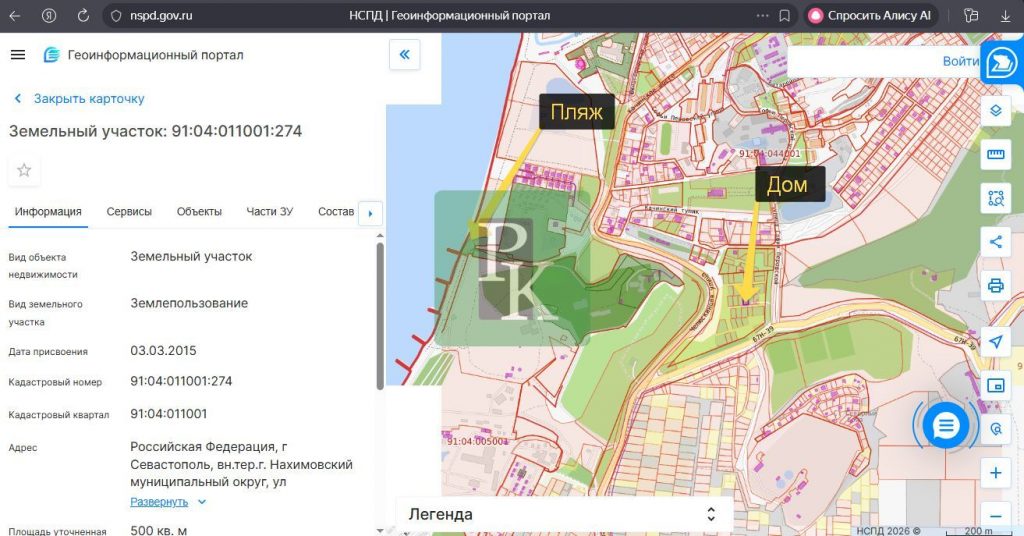This screenshot has width=1024, height=536.
Task: Switch to the Сервисы tab
Action: [129, 211]
